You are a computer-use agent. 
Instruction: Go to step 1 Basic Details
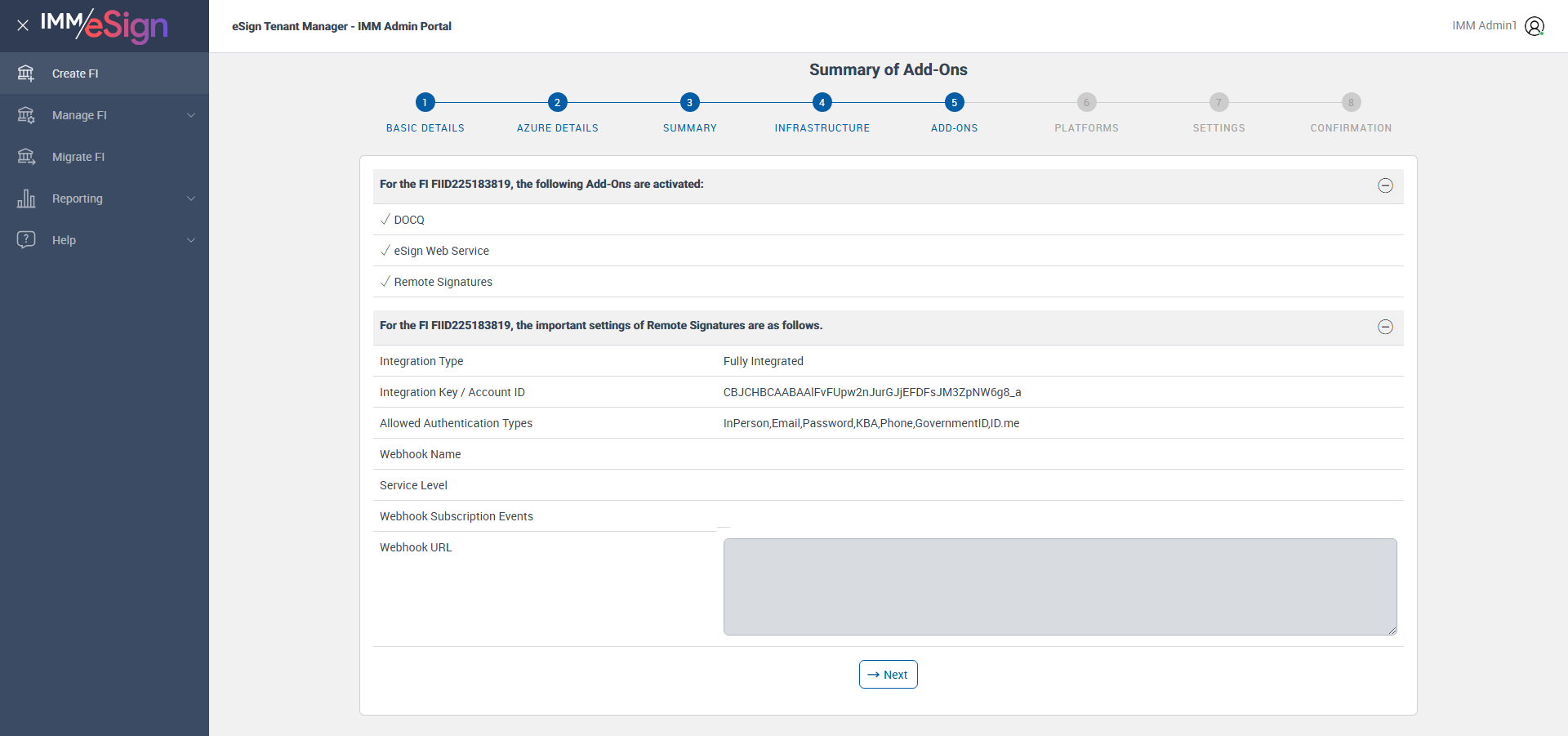(x=425, y=102)
